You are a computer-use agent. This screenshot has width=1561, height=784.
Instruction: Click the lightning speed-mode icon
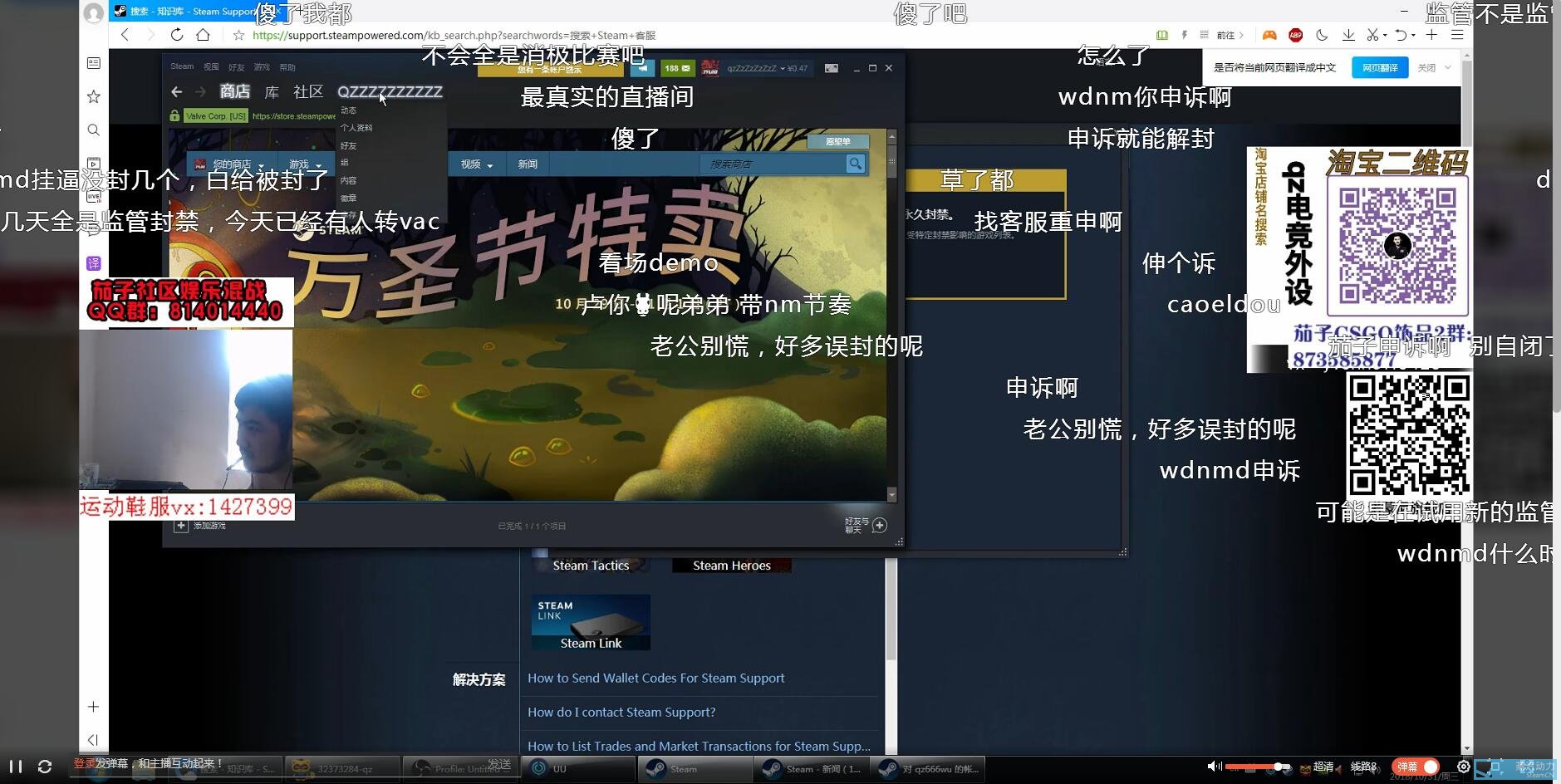1184,35
